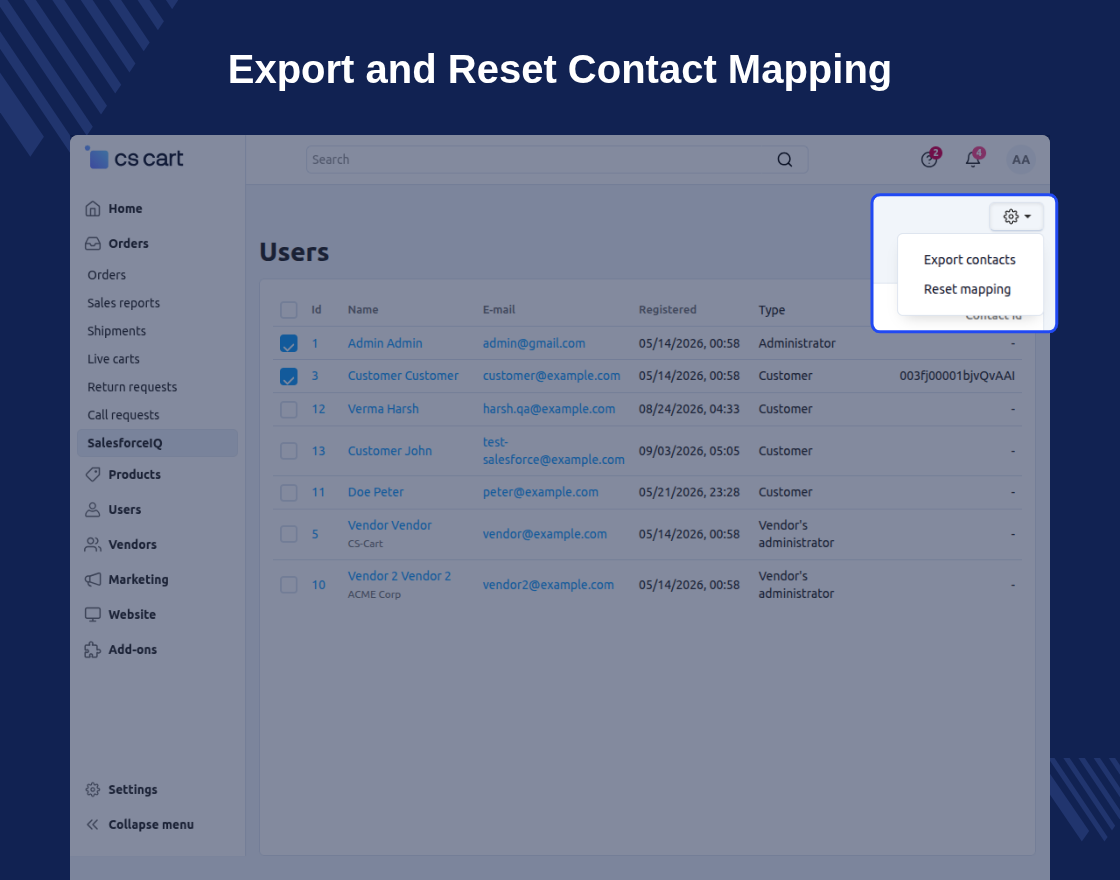This screenshot has width=1120, height=880.
Task: Click the Users person icon
Action: point(93,509)
